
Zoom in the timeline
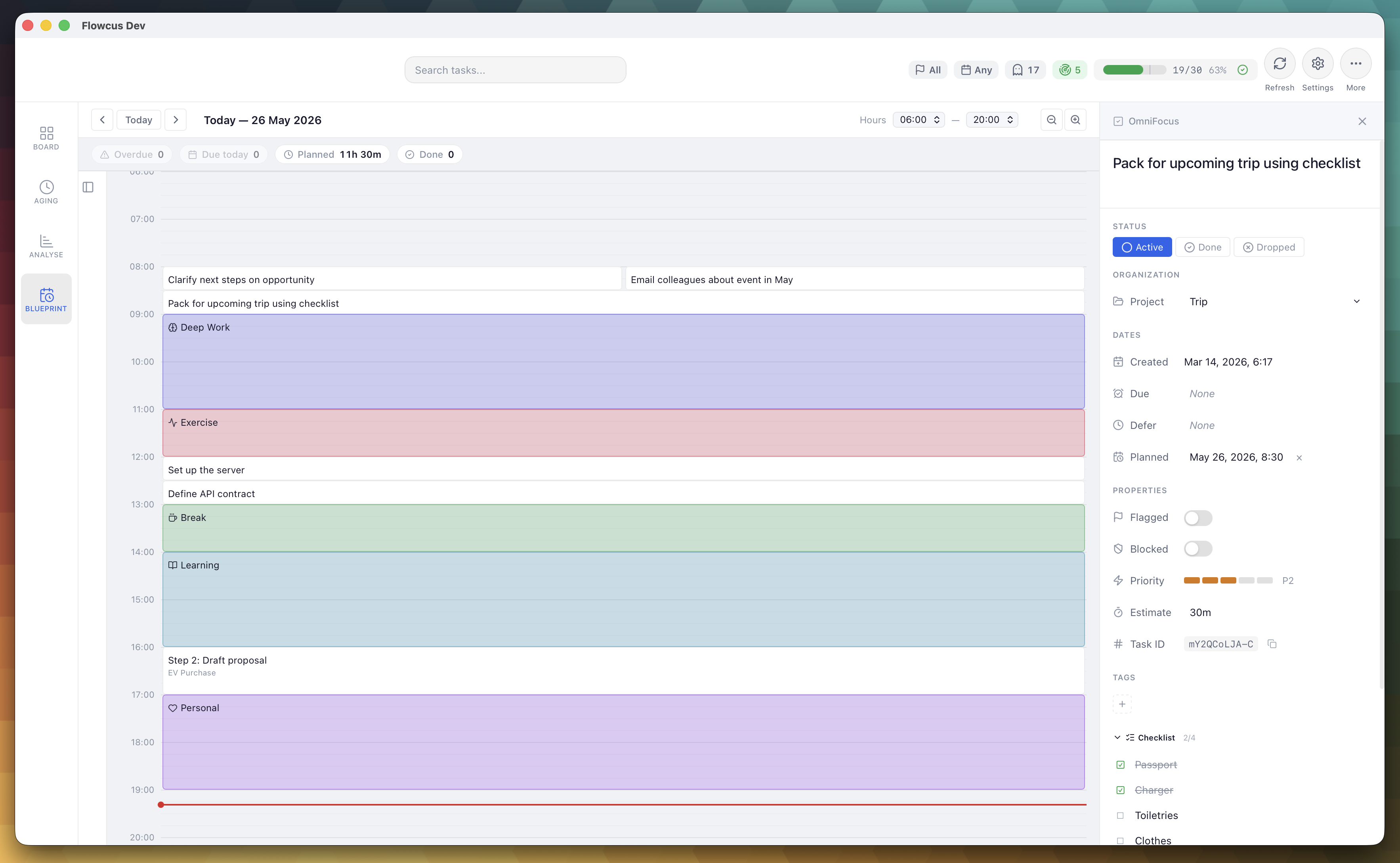1075,120
